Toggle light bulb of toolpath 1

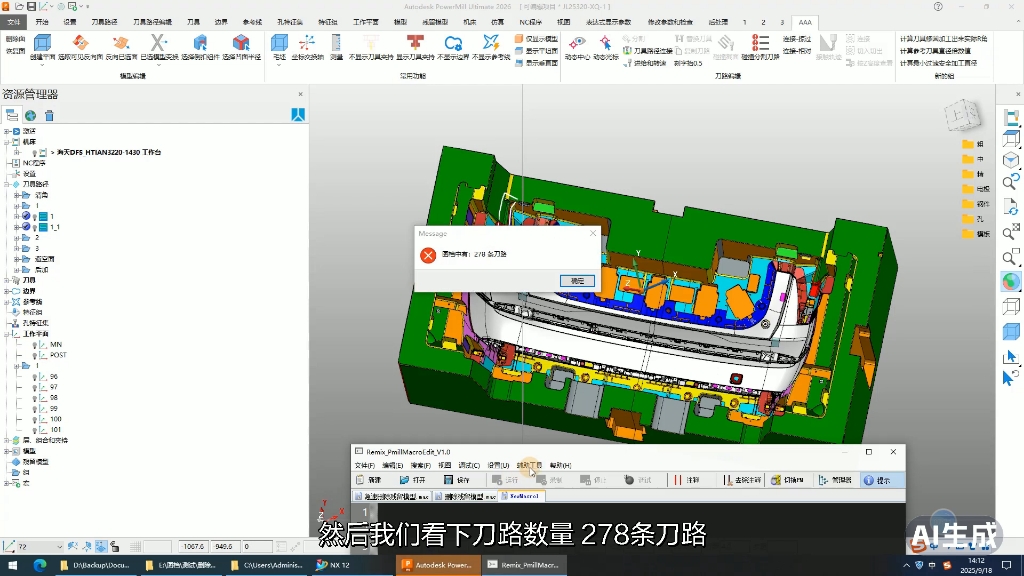point(35,217)
